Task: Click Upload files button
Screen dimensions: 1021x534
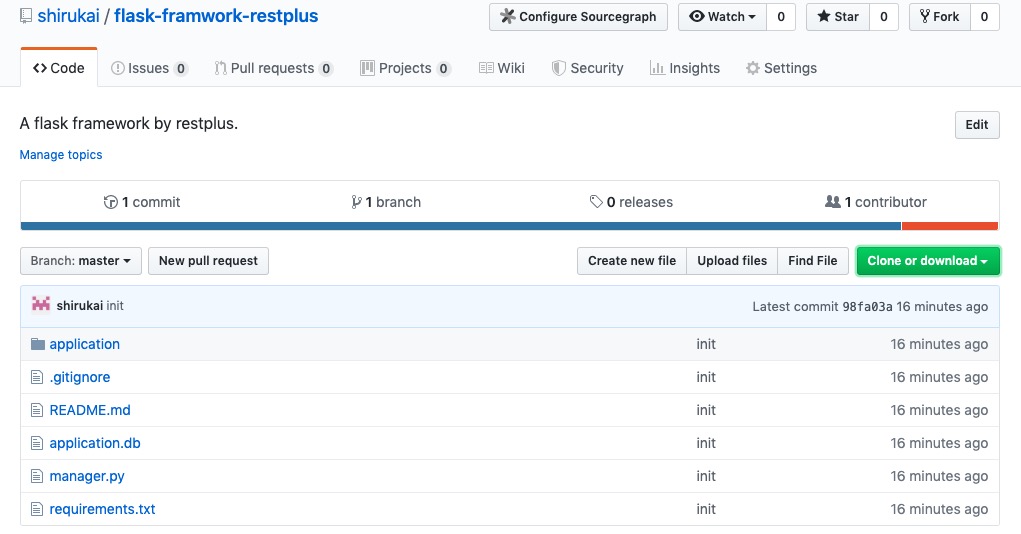Action: [732, 260]
